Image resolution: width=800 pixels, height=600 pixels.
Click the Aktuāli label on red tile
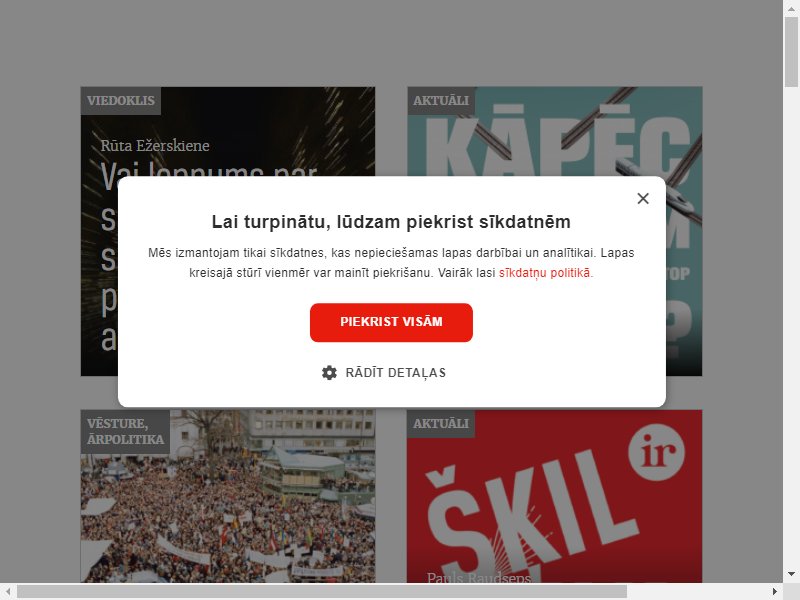[x=441, y=423]
